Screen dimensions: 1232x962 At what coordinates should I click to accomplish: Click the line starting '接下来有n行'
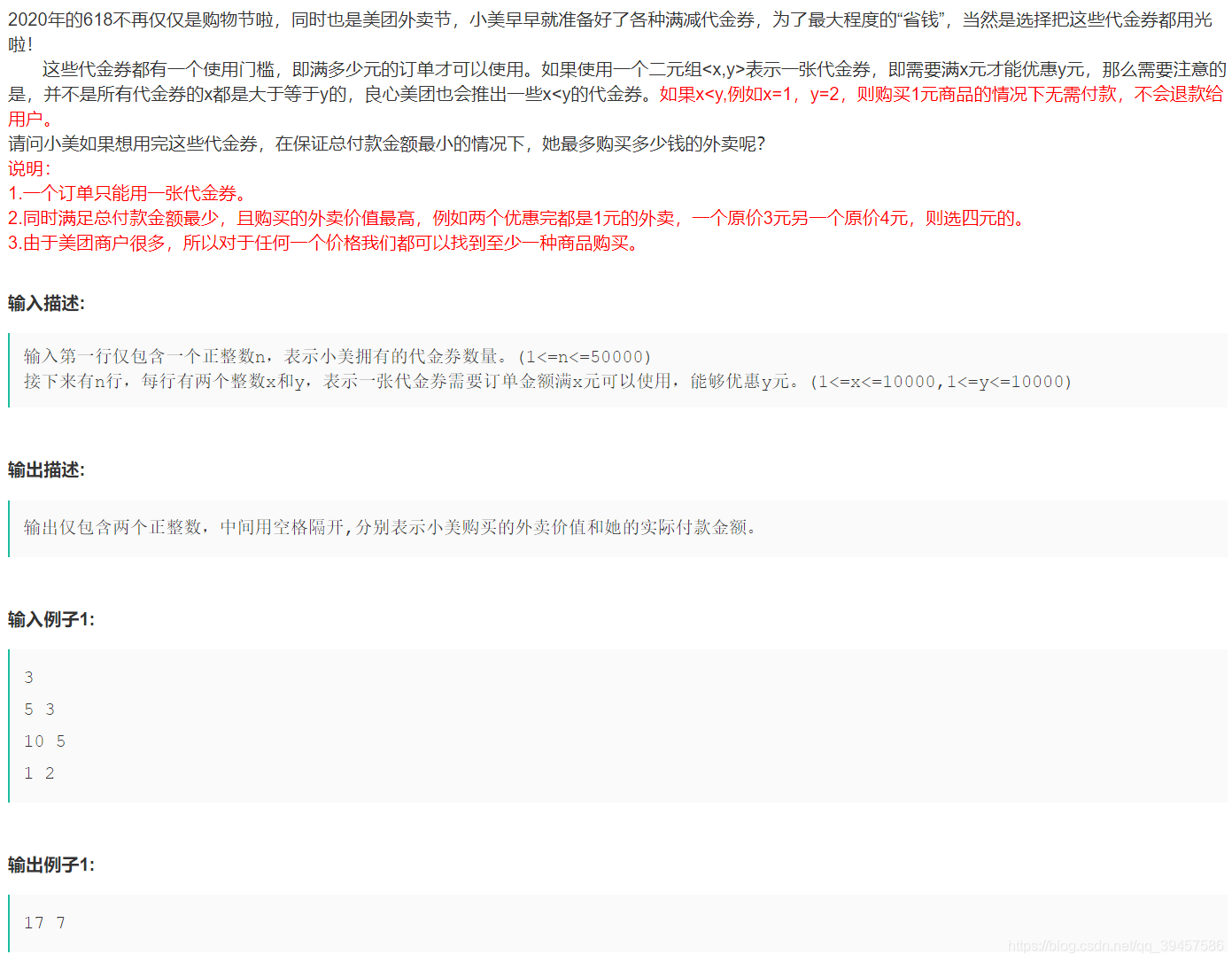coord(547,381)
